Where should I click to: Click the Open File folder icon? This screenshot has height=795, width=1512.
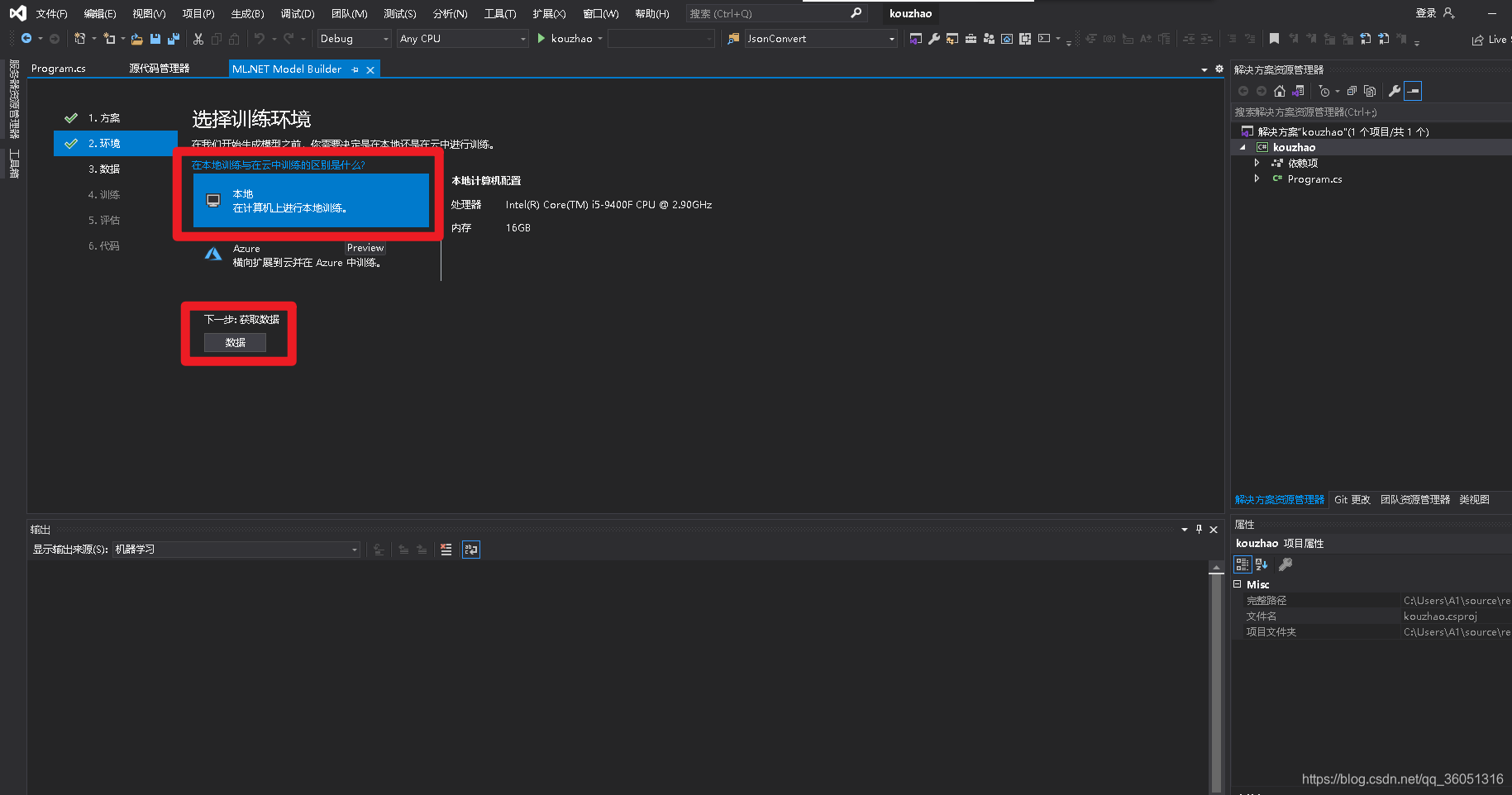[137, 39]
